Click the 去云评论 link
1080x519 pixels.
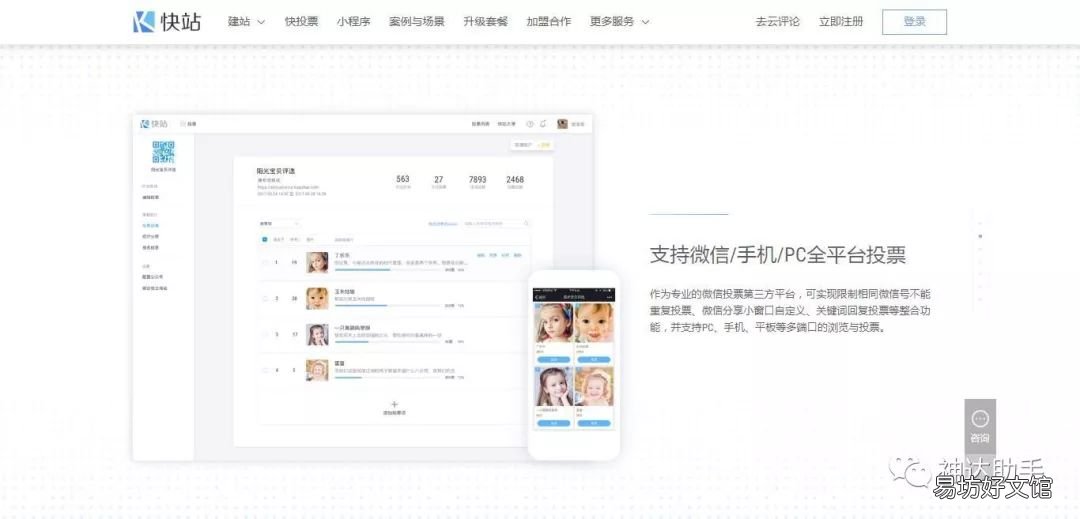click(778, 21)
